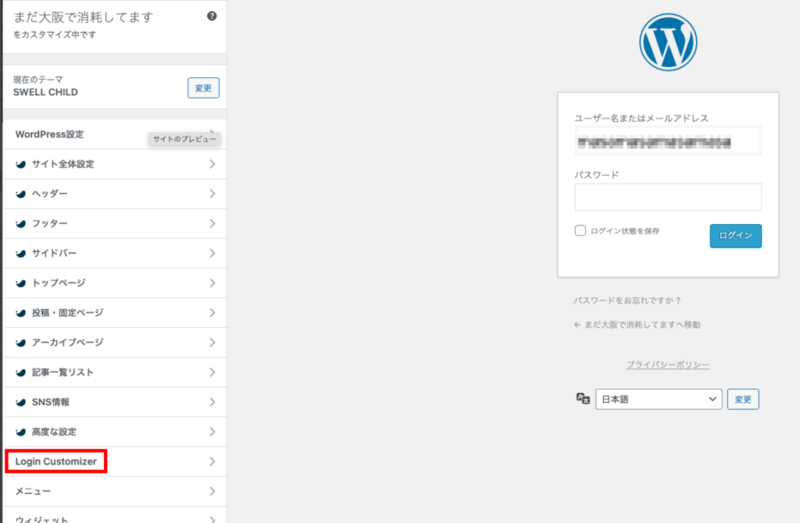Expand アーカイブページ section chevron
Image resolution: width=800 pixels, height=523 pixels.
[212, 342]
